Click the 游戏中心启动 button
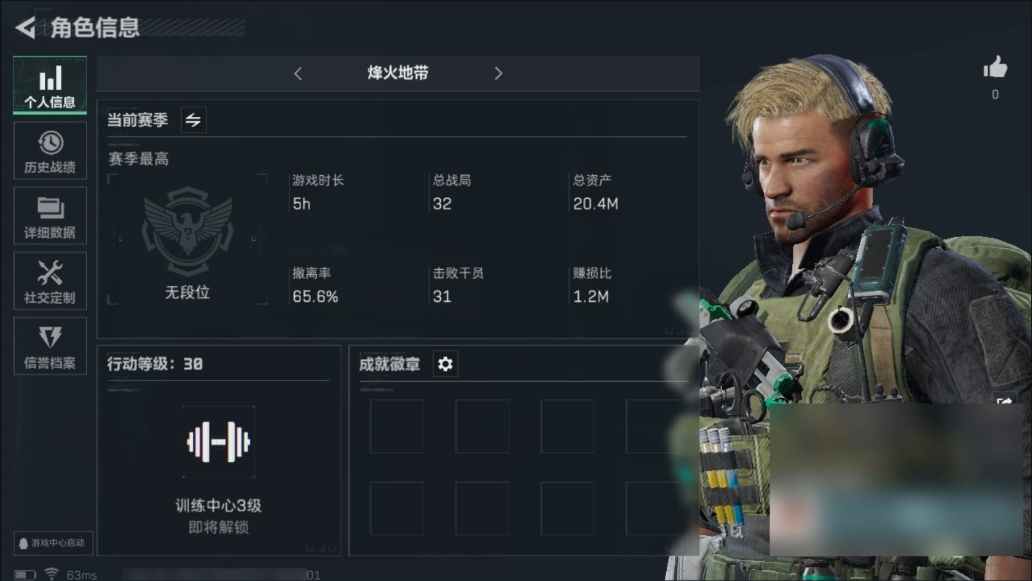Screen dimensions: 1032x581 (53, 543)
